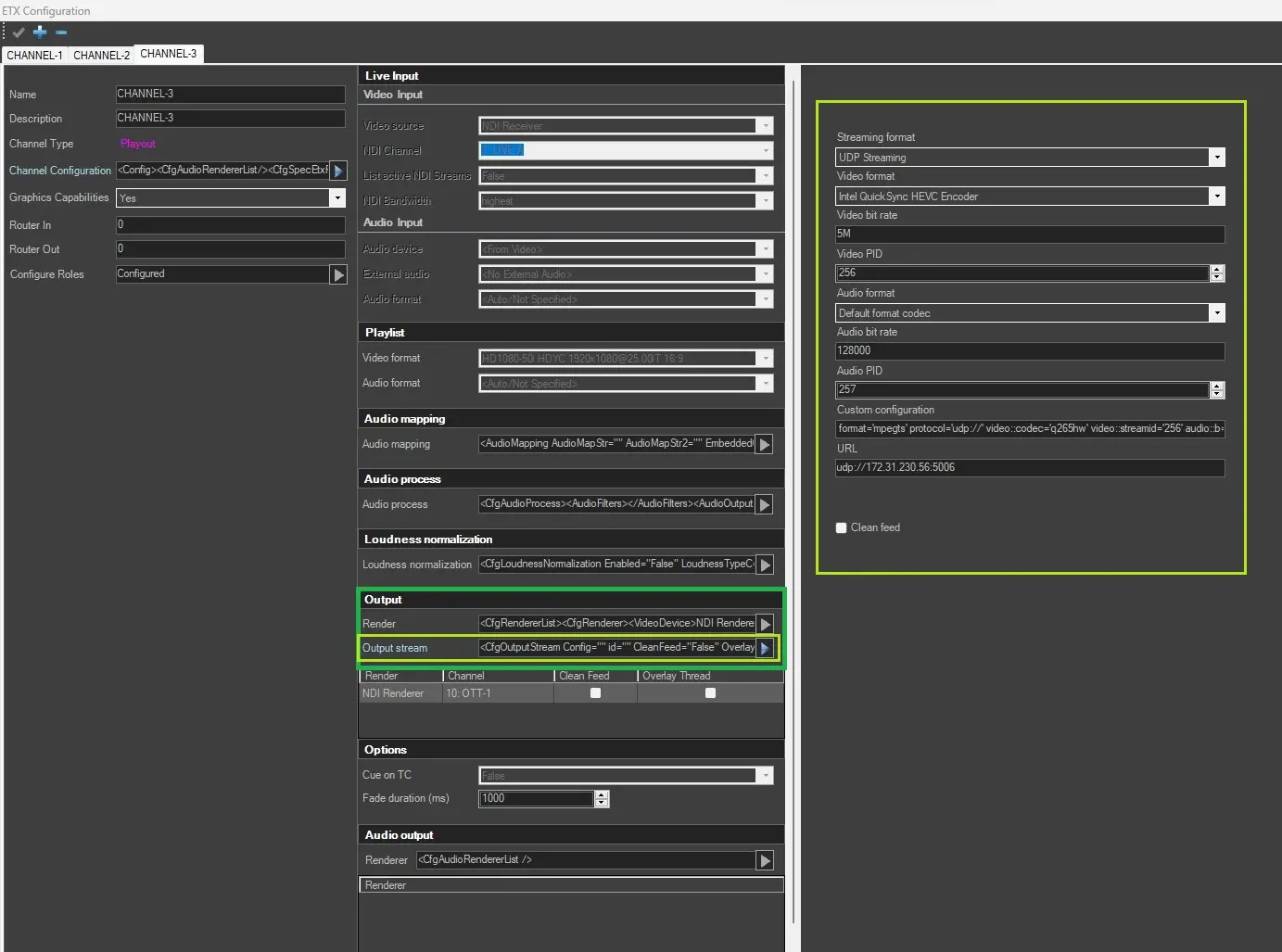Increase the Video PID stepper value

pos(1217,269)
